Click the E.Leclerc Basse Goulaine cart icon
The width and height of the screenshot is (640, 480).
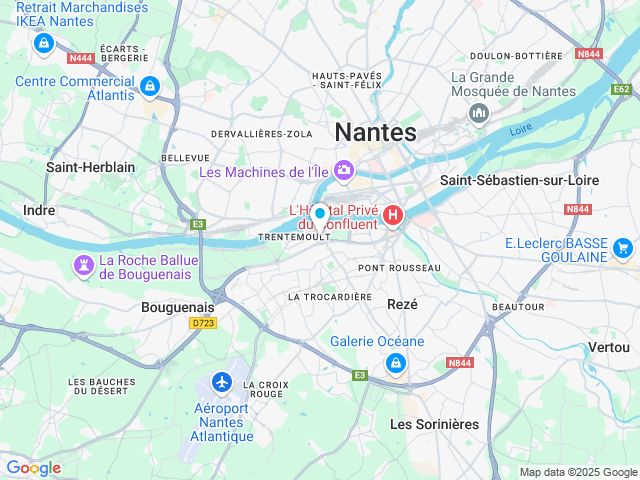pos(623,248)
